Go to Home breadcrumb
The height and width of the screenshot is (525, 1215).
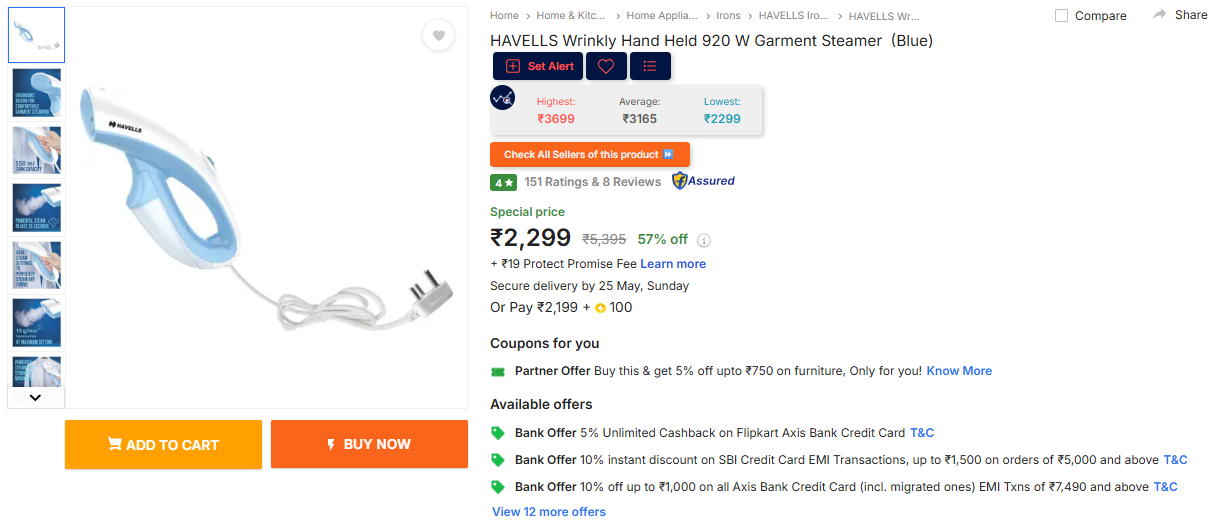click(504, 16)
